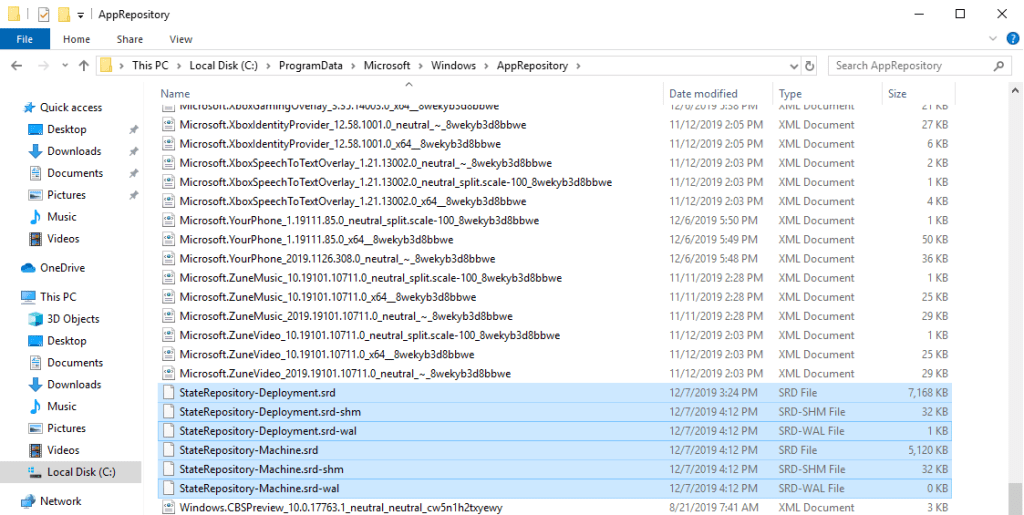Open 3D Objects under This PC
Screen dimensions: 1024x515
(x=73, y=319)
